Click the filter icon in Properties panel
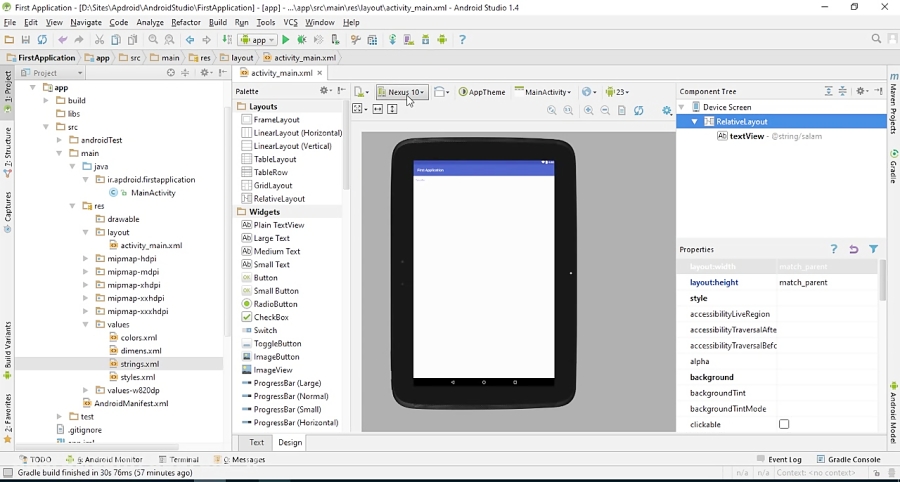 tap(873, 249)
